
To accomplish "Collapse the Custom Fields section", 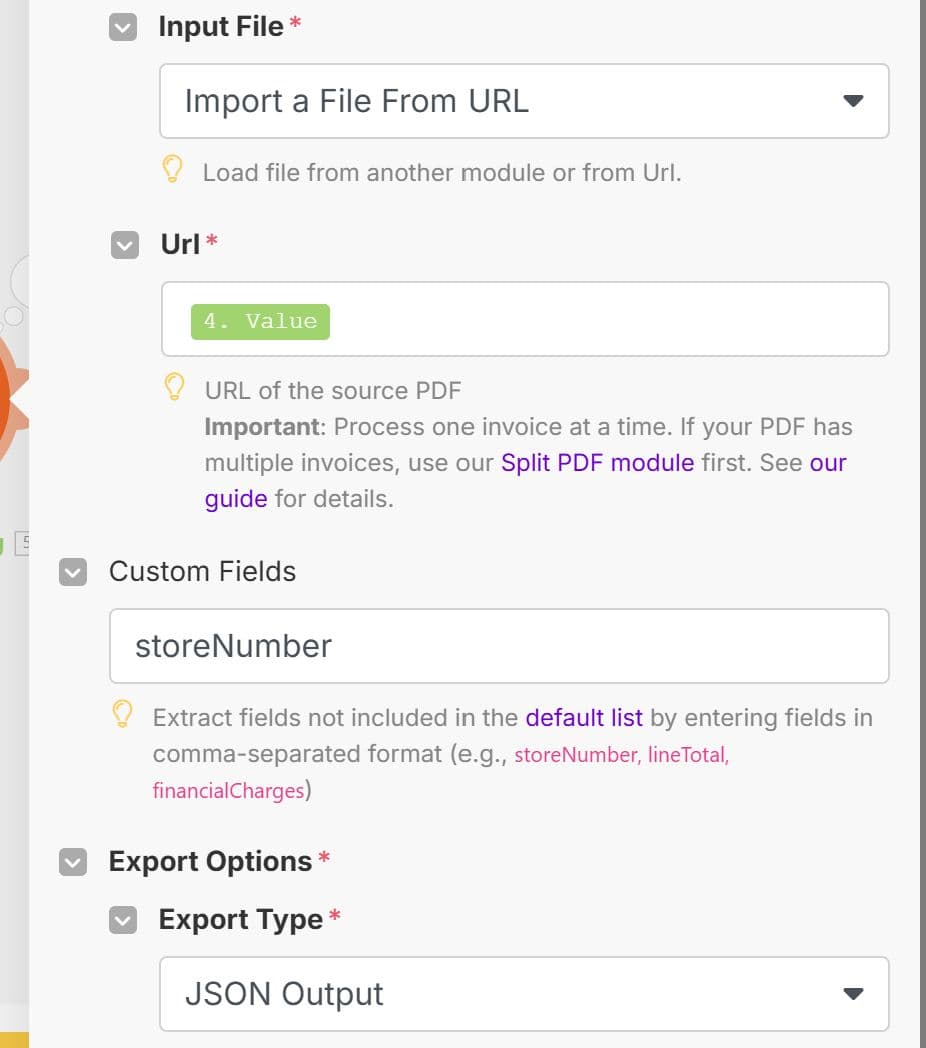I will tap(72, 572).
